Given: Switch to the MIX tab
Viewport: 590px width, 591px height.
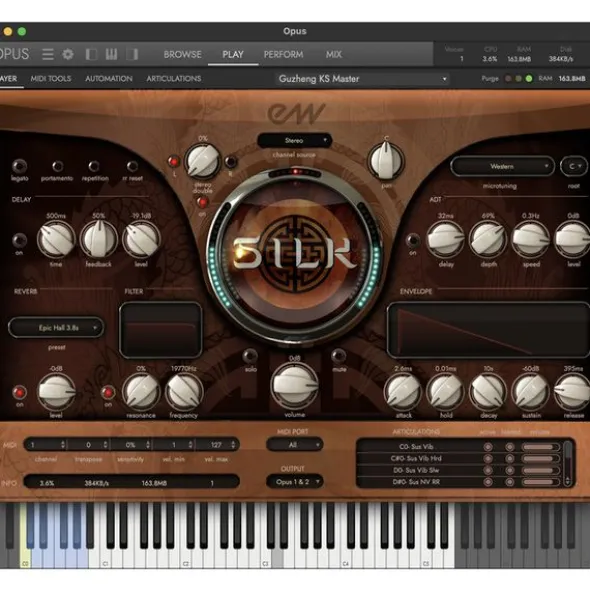Looking at the screenshot, I should (334, 54).
